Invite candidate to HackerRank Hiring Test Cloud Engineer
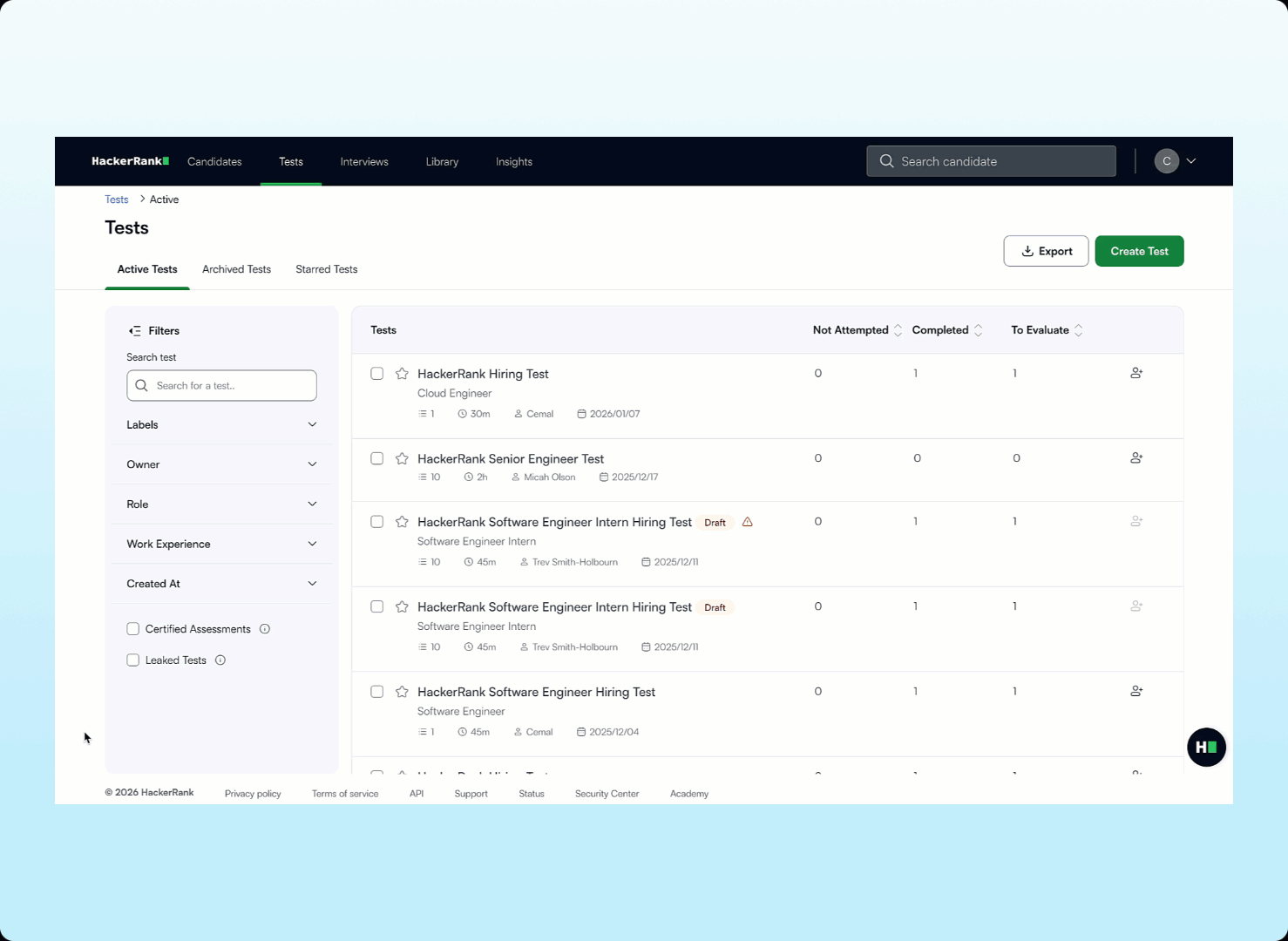Image resolution: width=1288 pixels, height=941 pixels. point(1136,373)
